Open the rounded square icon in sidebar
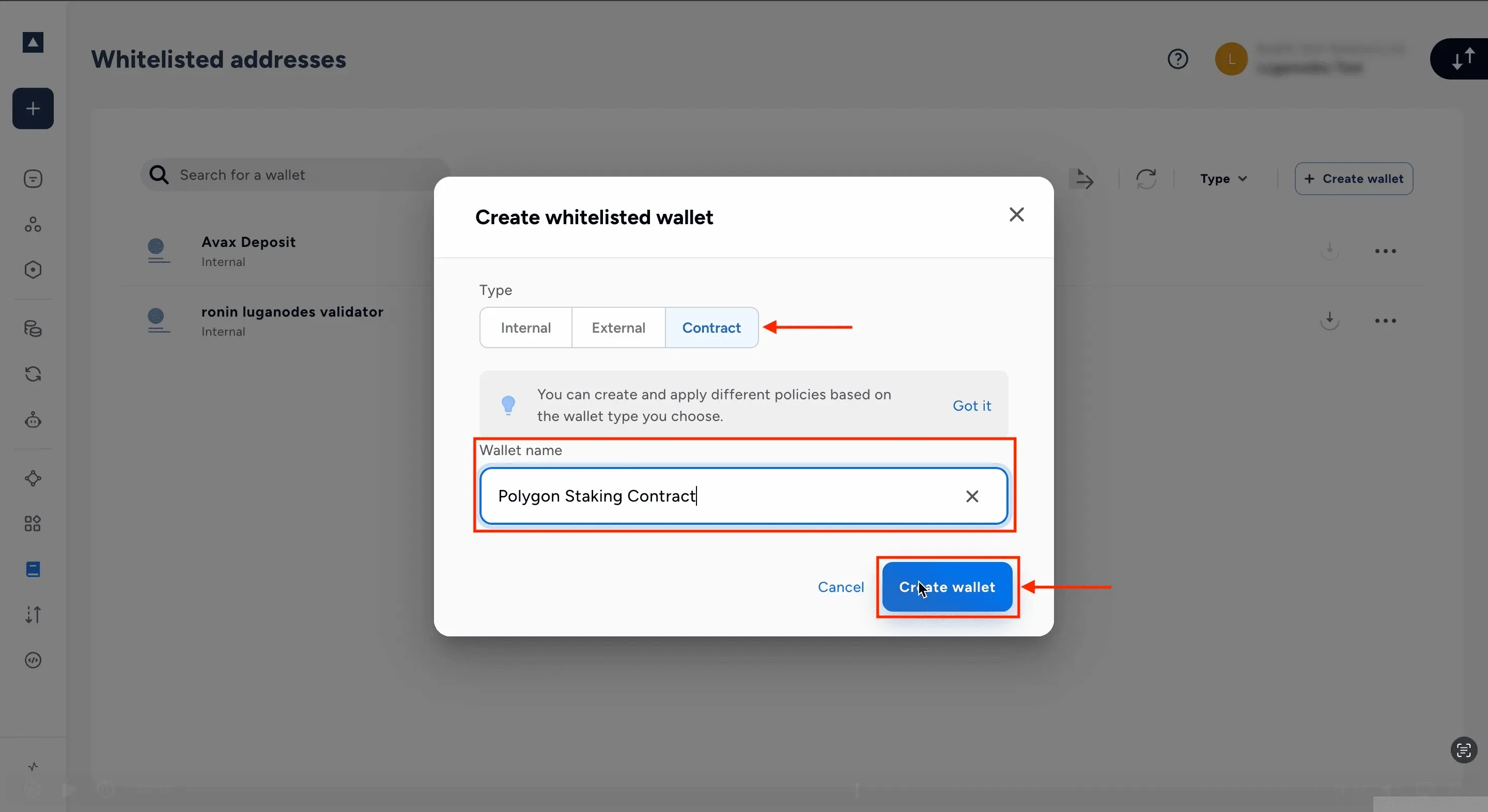Image resolution: width=1488 pixels, height=812 pixels. pos(33,179)
